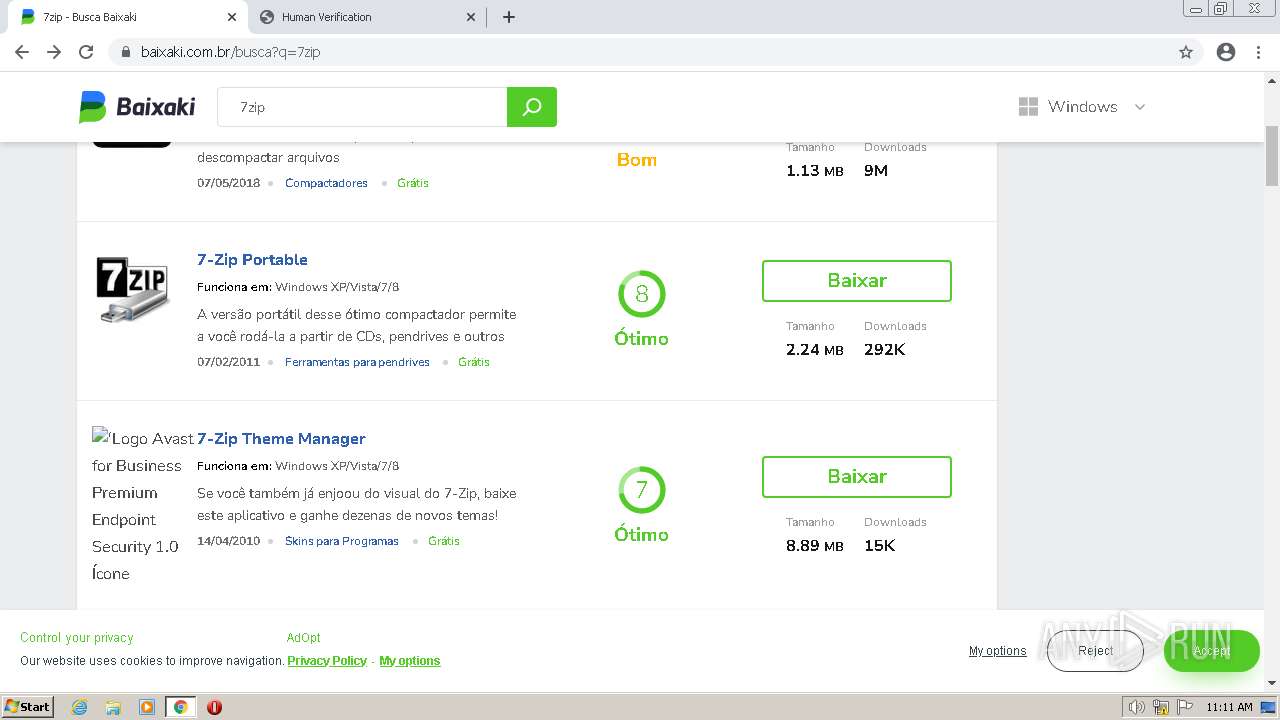Open My options link in cookie text
The width and height of the screenshot is (1280, 720).
coord(410,661)
